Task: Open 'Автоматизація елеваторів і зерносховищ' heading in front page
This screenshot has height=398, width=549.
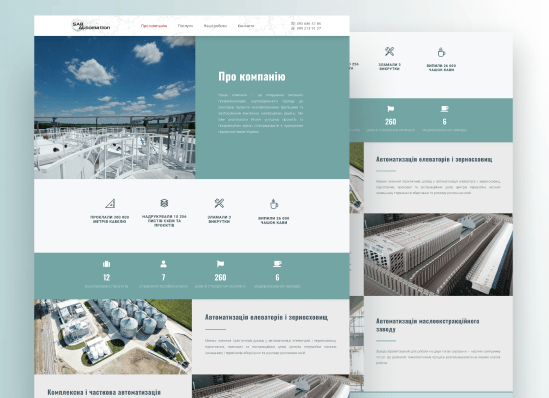Action: (266, 317)
